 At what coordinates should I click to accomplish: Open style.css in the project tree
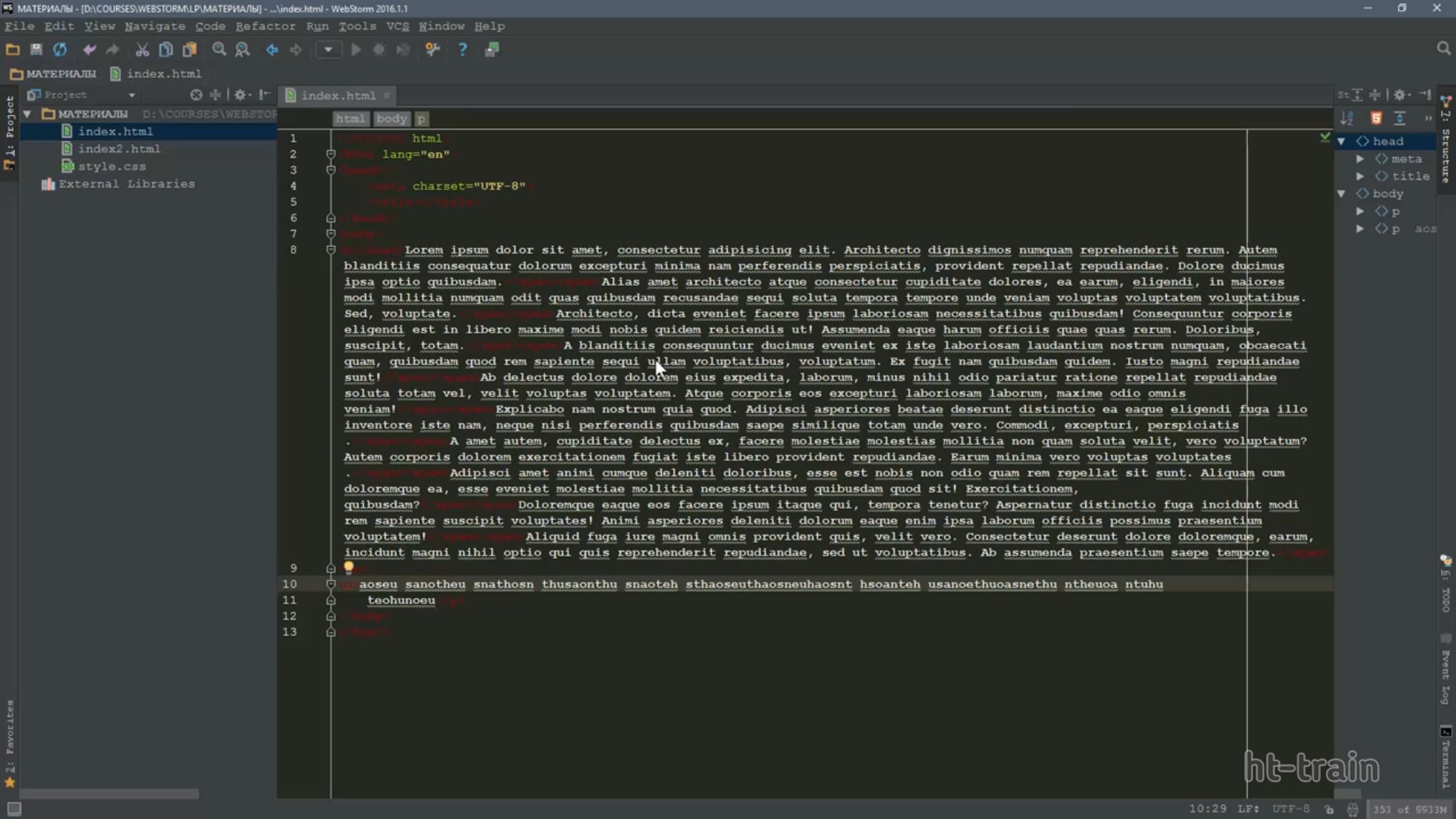[112, 166]
